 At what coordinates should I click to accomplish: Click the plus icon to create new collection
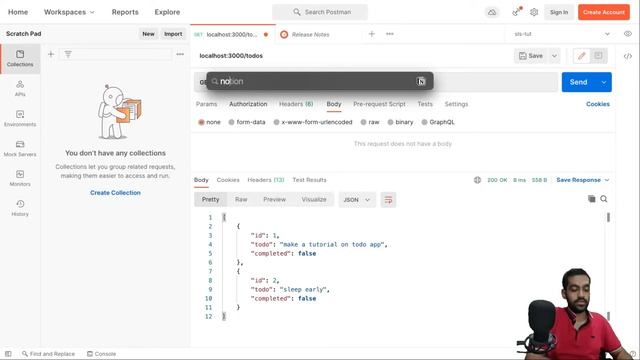(51, 54)
